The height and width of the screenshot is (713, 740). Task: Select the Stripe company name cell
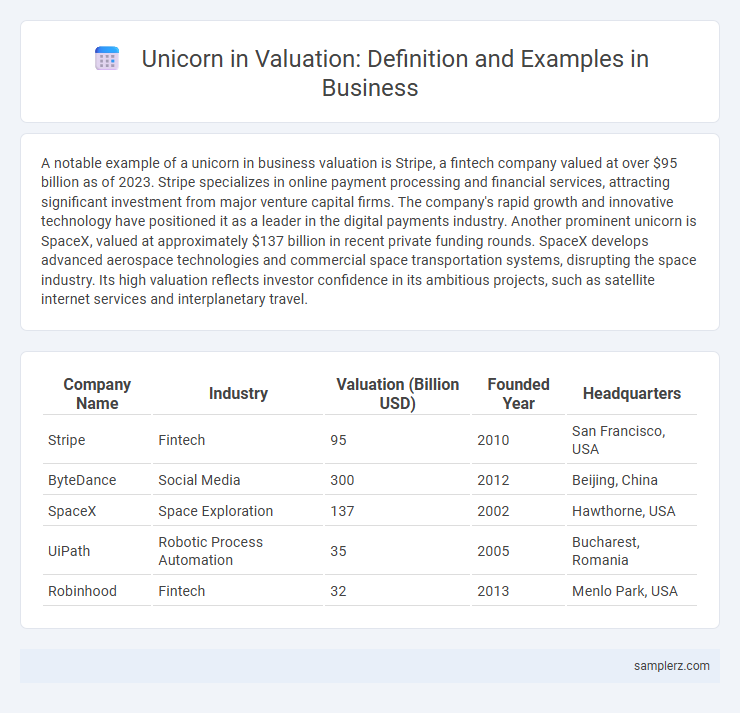tap(97, 440)
